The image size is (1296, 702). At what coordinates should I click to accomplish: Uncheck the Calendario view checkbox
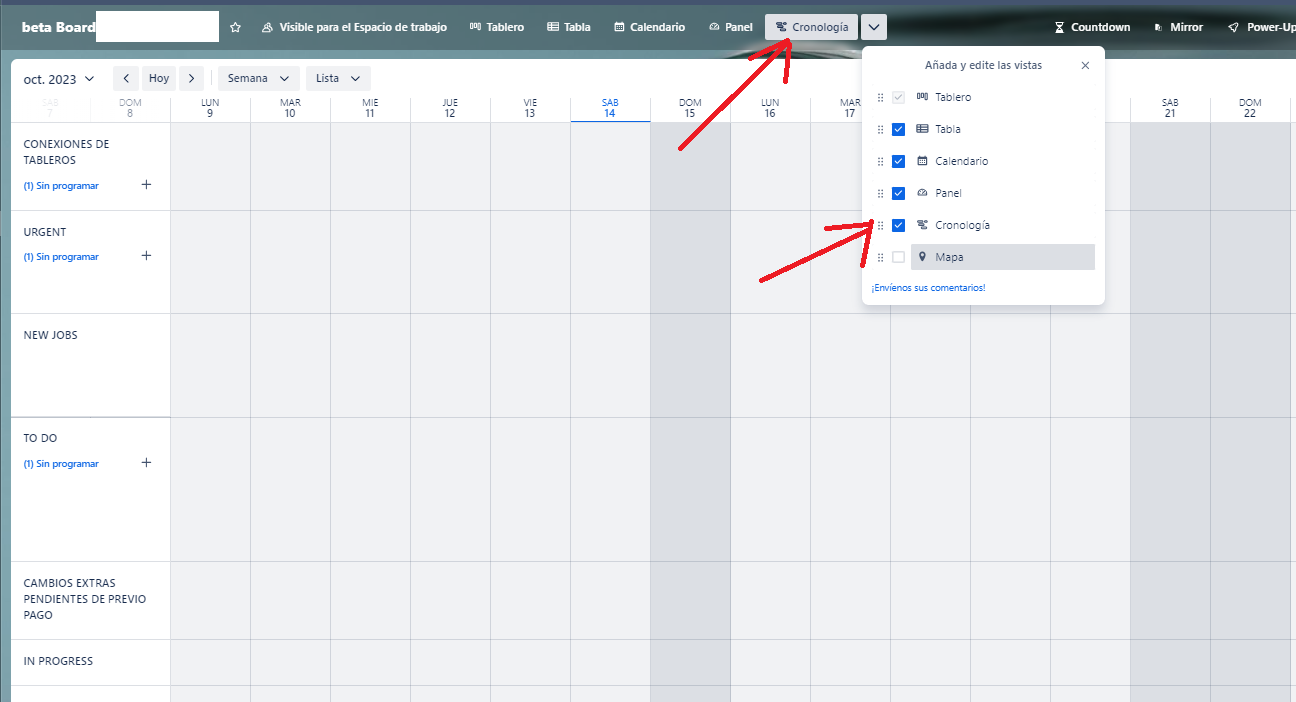point(898,161)
